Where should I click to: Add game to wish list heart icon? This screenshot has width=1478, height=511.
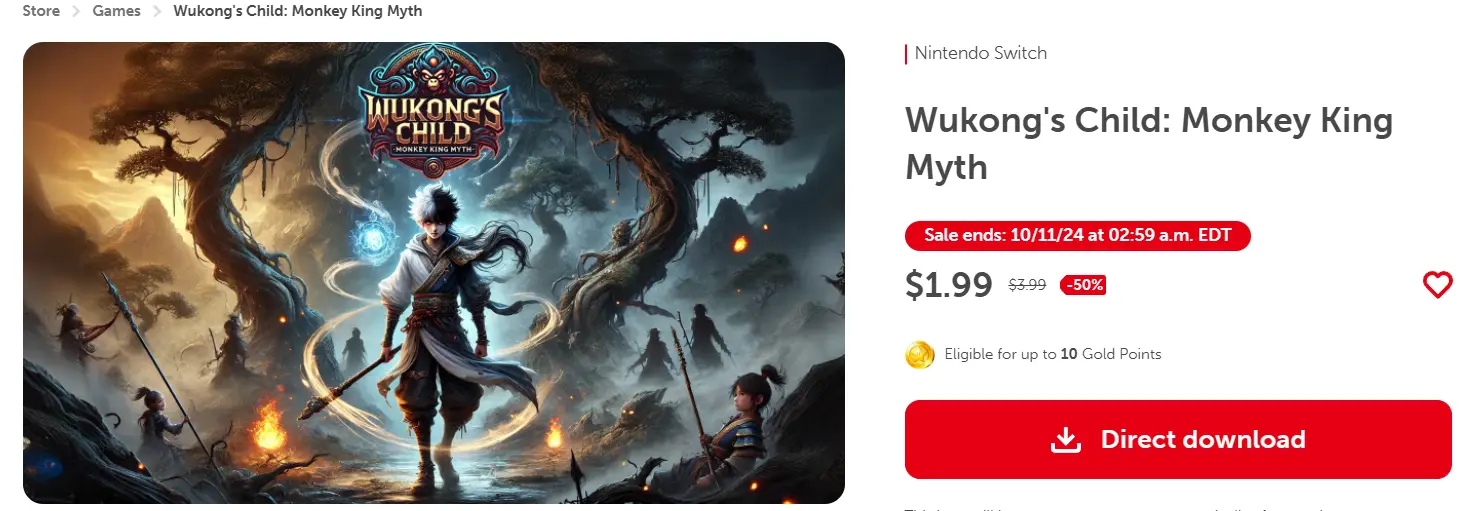(x=1437, y=285)
